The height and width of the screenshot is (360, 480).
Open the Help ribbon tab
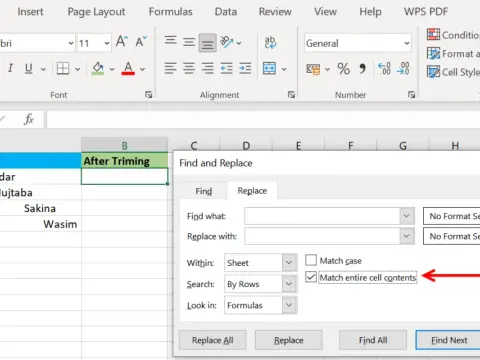click(370, 12)
